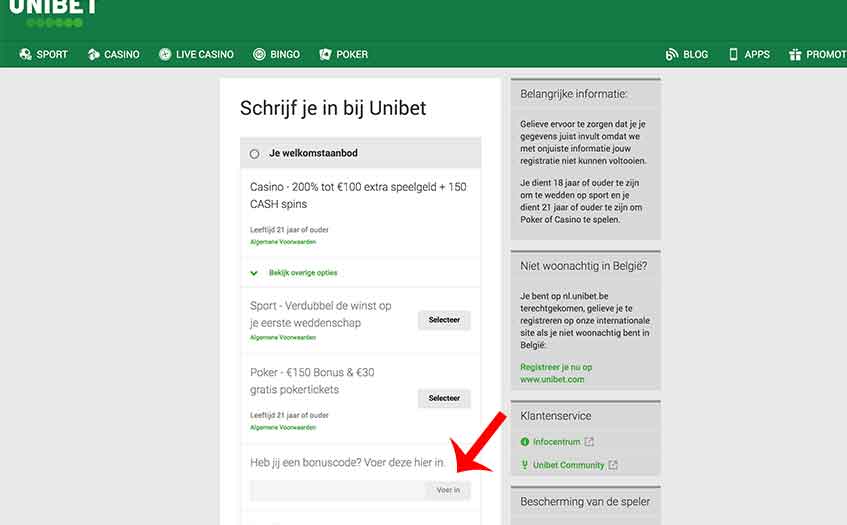Click Bescherming van de speler heading
The image size is (847, 525).
[585, 502]
